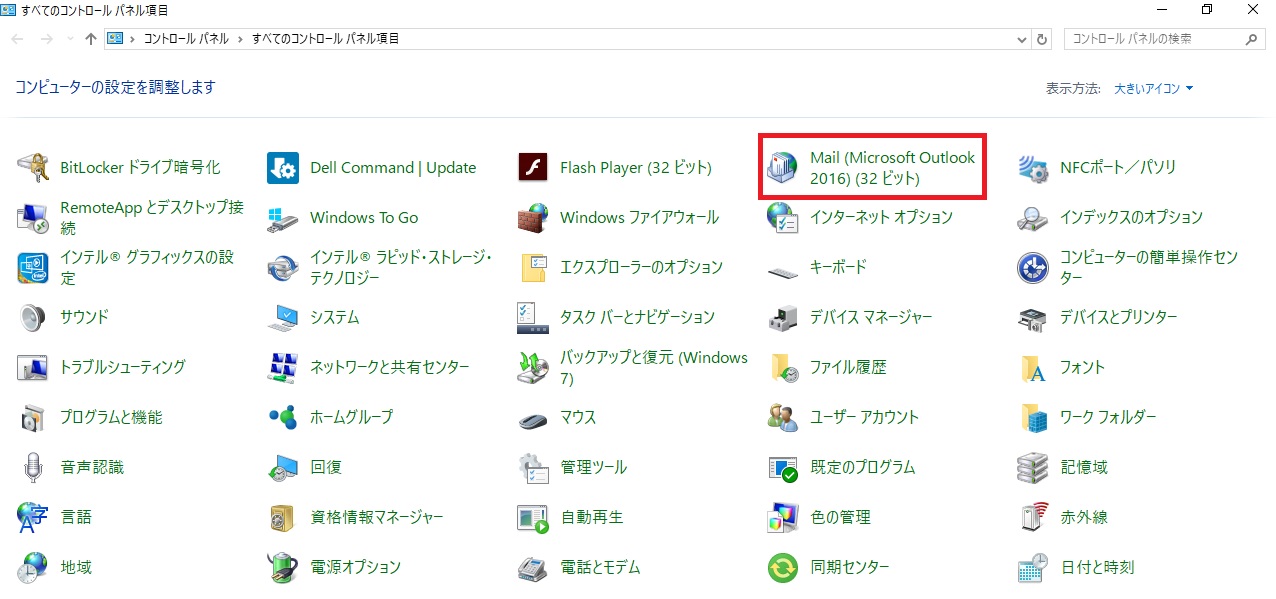Screen dimensions: 1276x599
Task: Open インターネット オプション icon
Action: pos(783,218)
